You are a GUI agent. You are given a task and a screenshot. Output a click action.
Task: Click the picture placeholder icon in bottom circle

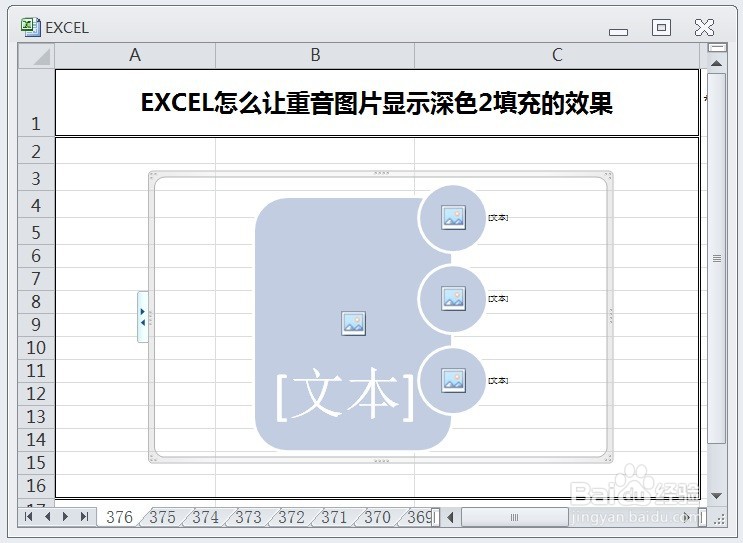click(453, 380)
